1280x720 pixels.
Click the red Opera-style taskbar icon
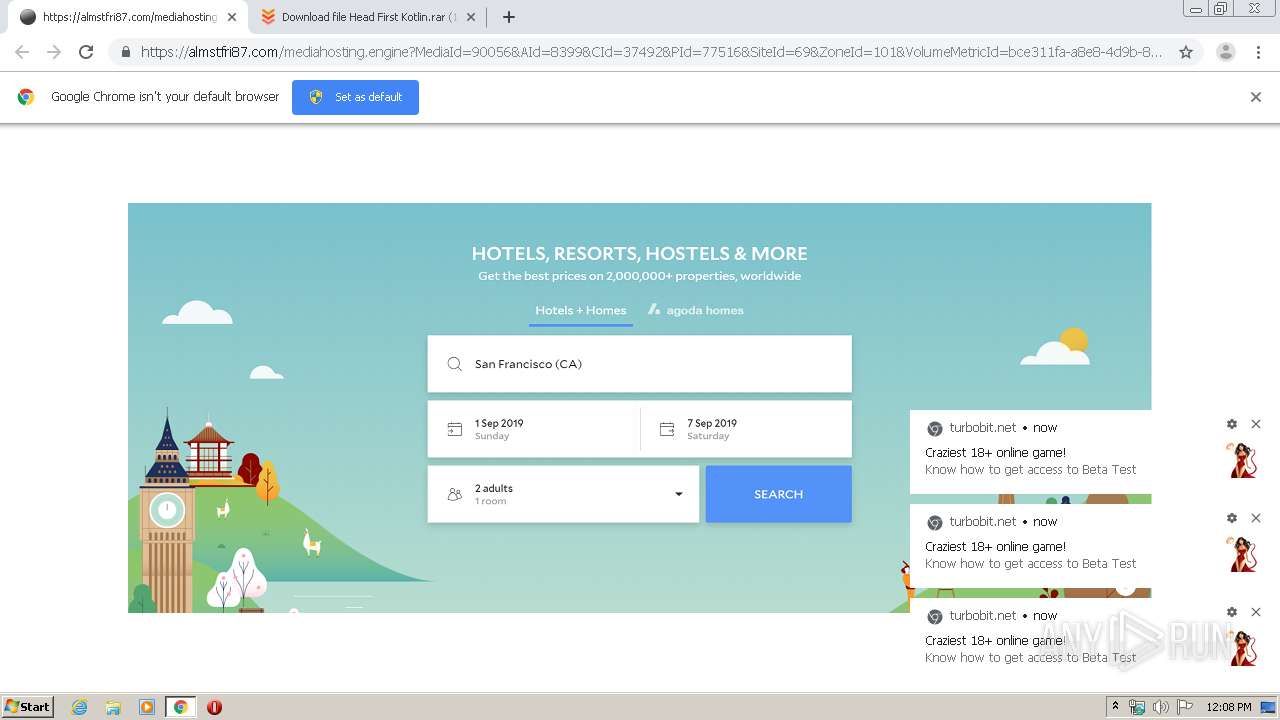pyautogui.click(x=214, y=707)
